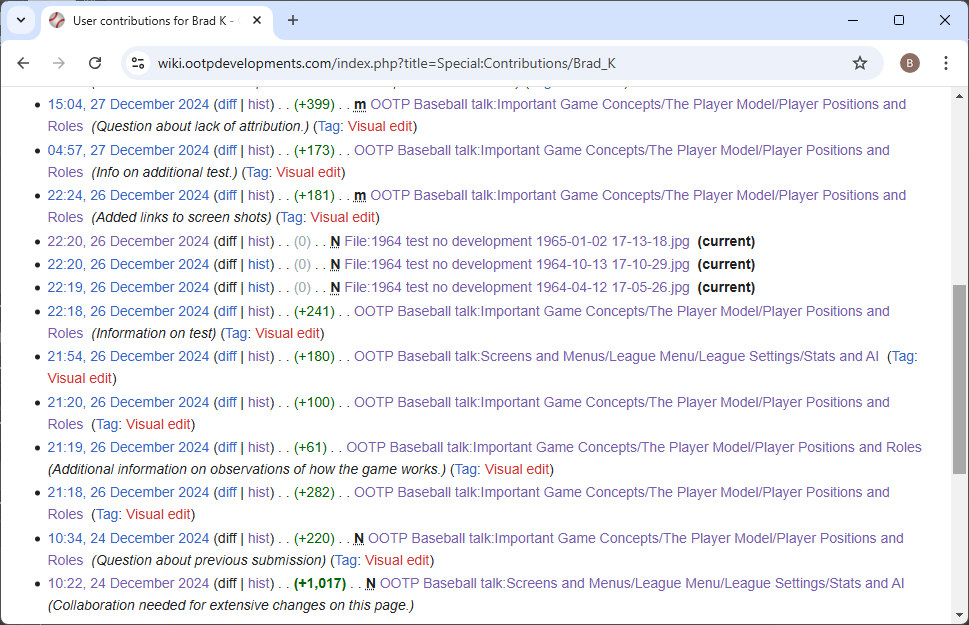Click Tag link in the 15:04 entry
Viewport: 969px width, 625px height.
pos(329,127)
